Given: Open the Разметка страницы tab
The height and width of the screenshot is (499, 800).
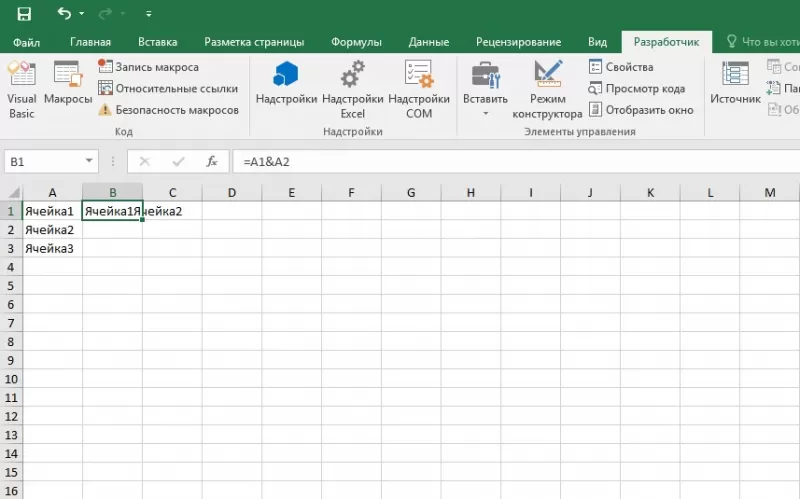Looking at the screenshot, I should click(x=254, y=42).
